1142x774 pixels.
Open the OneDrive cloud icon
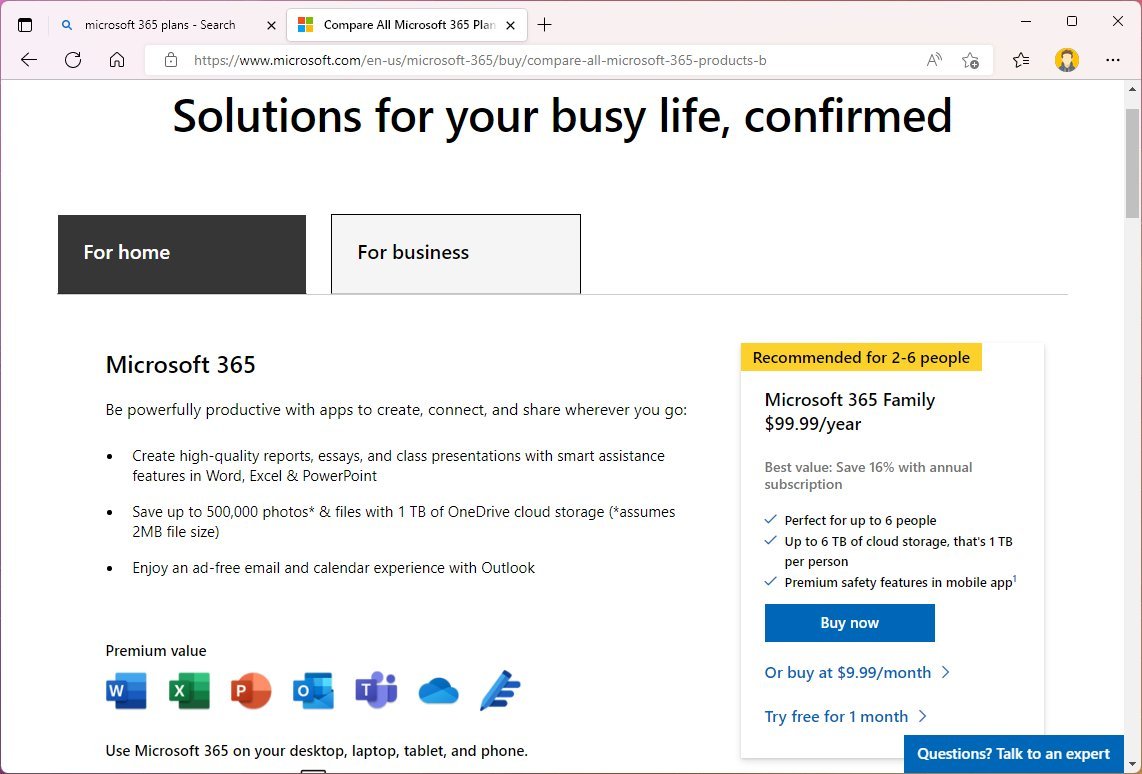click(x=438, y=690)
